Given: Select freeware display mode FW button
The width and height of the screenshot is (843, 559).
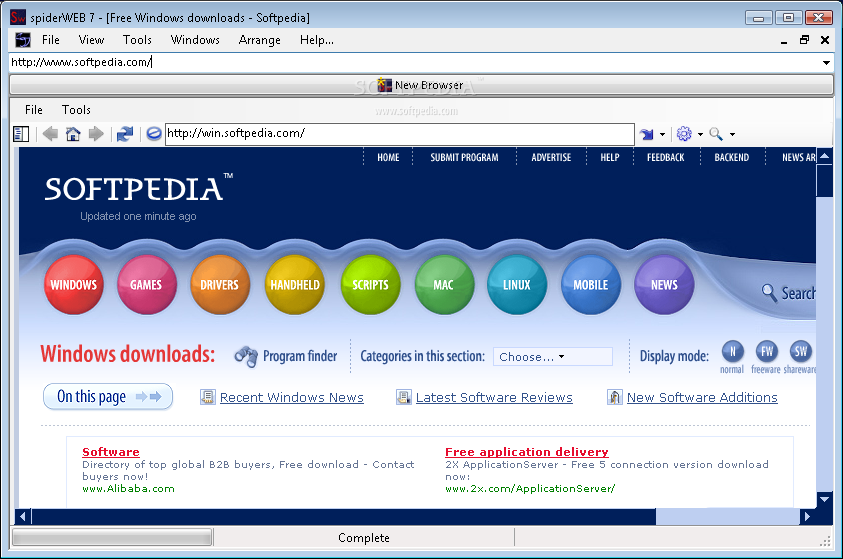Looking at the screenshot, I should [767, 352].
